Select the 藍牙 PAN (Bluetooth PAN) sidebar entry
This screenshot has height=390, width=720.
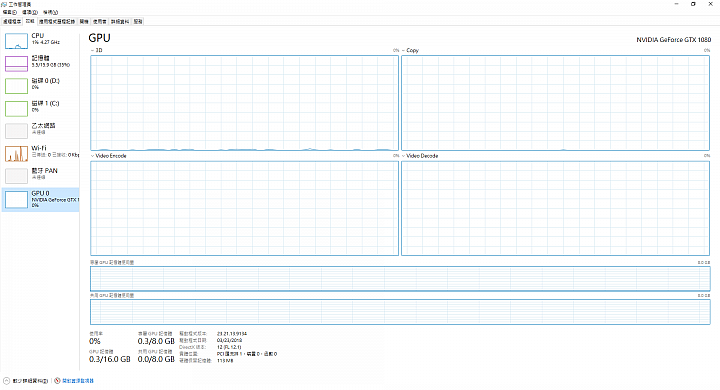click(x=40, y=175)
